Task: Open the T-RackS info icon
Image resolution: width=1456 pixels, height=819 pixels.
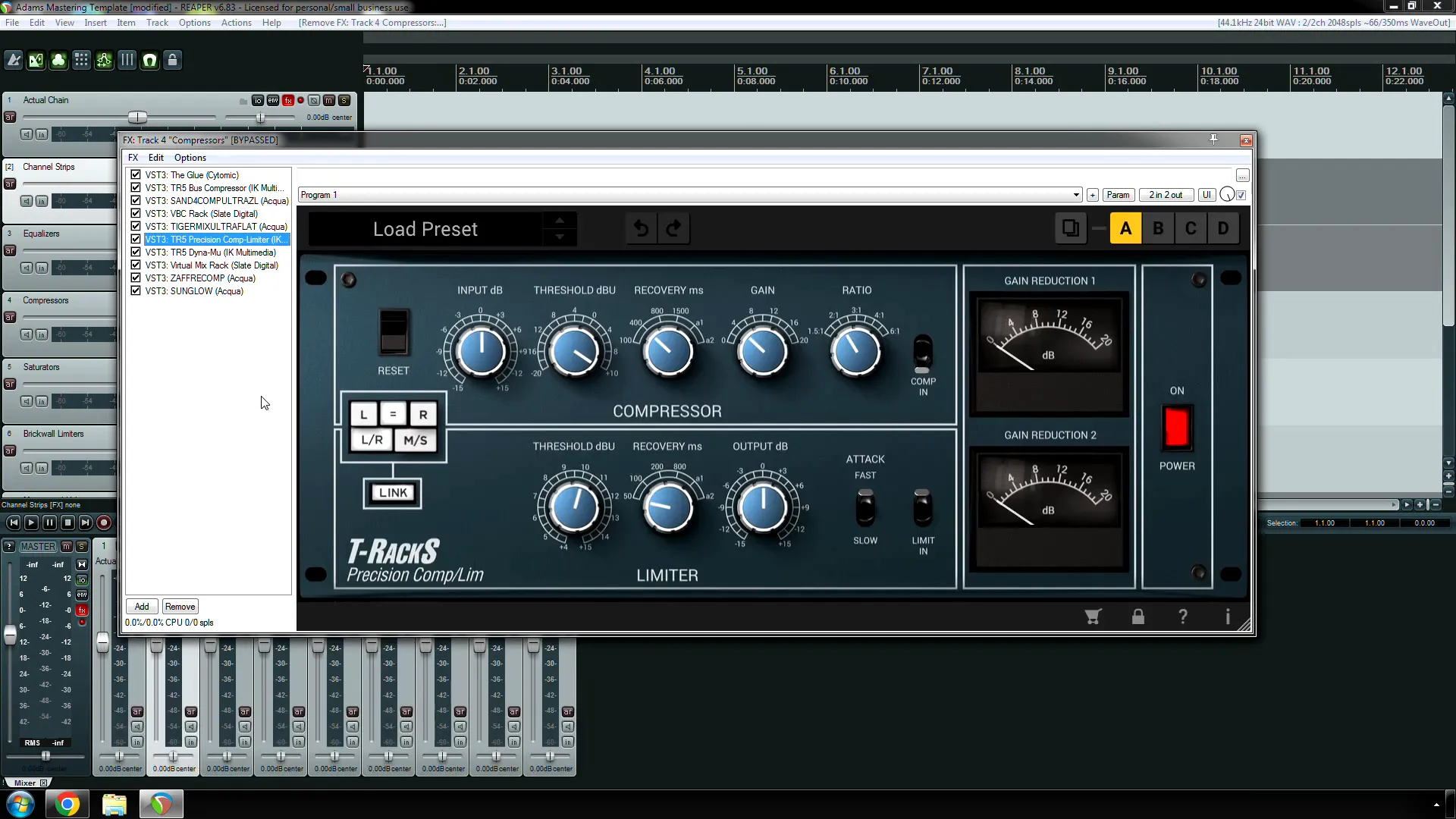Action: (1228, 617)
